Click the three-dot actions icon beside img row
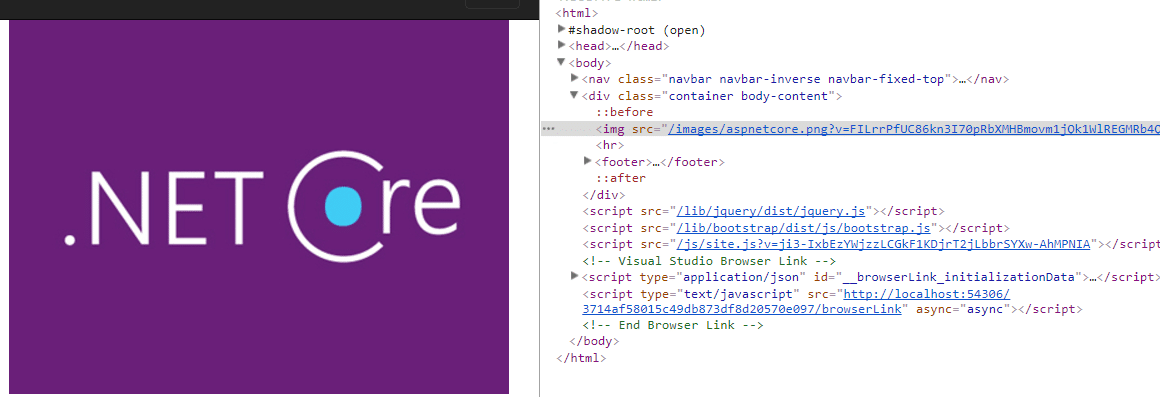The width and height of the screenshot is (1160, 397). click(548, 129)
